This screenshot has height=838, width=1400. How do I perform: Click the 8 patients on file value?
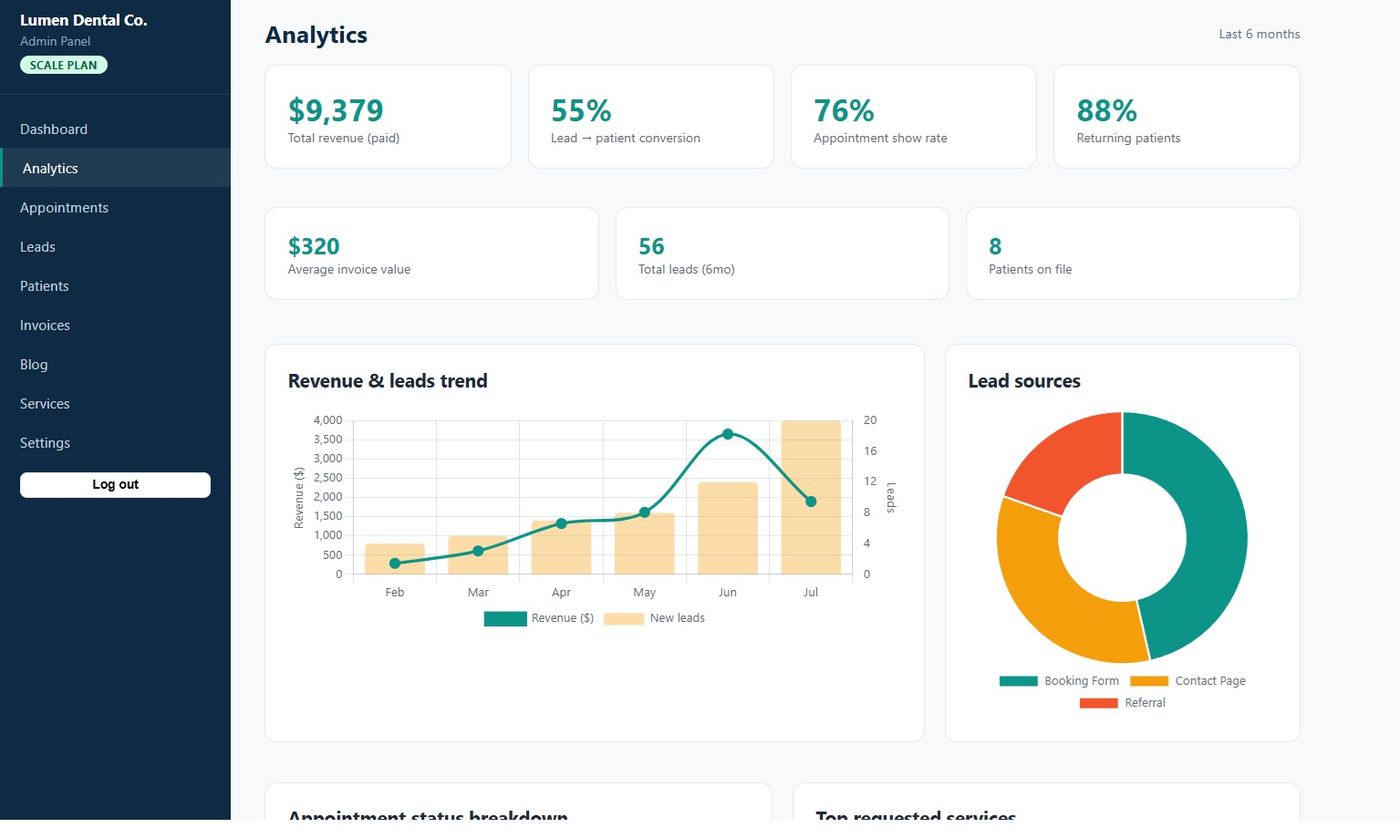click(x=995, y=246)
